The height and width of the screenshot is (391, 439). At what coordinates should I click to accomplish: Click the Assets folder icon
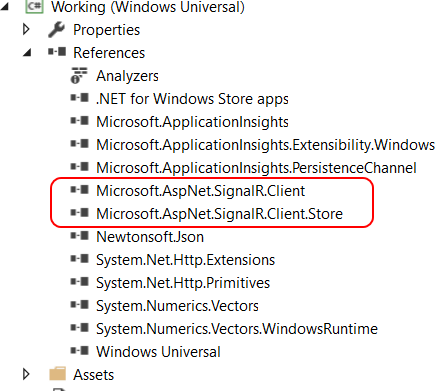click(57, 374)
